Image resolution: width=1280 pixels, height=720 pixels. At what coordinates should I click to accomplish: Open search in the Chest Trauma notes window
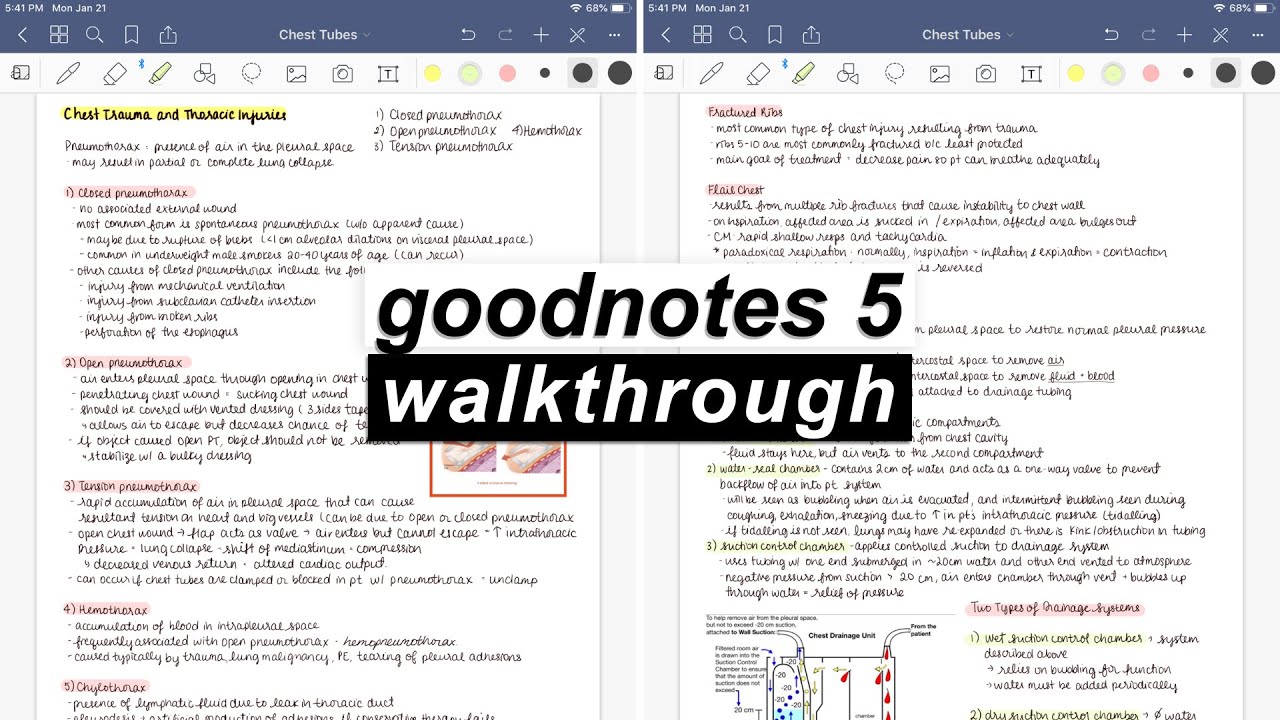95,35
